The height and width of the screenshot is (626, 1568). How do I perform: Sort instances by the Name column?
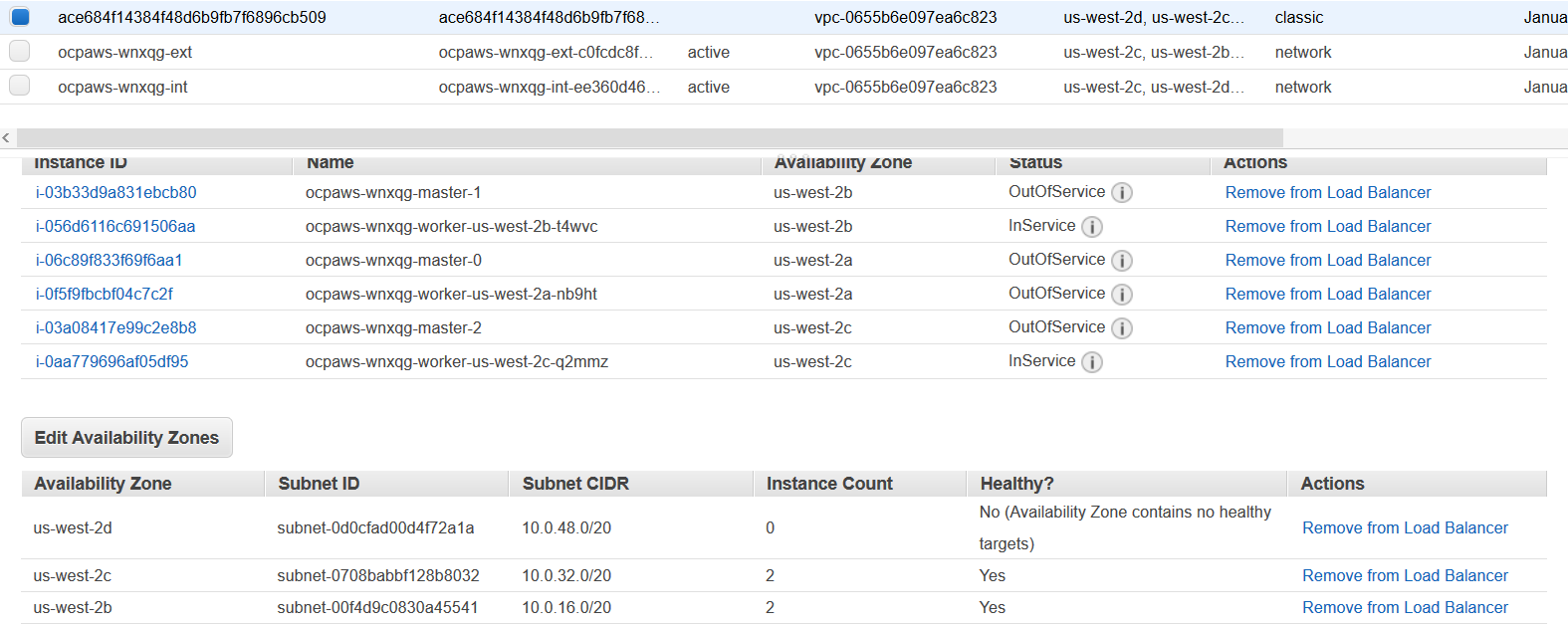coord(329,161)
